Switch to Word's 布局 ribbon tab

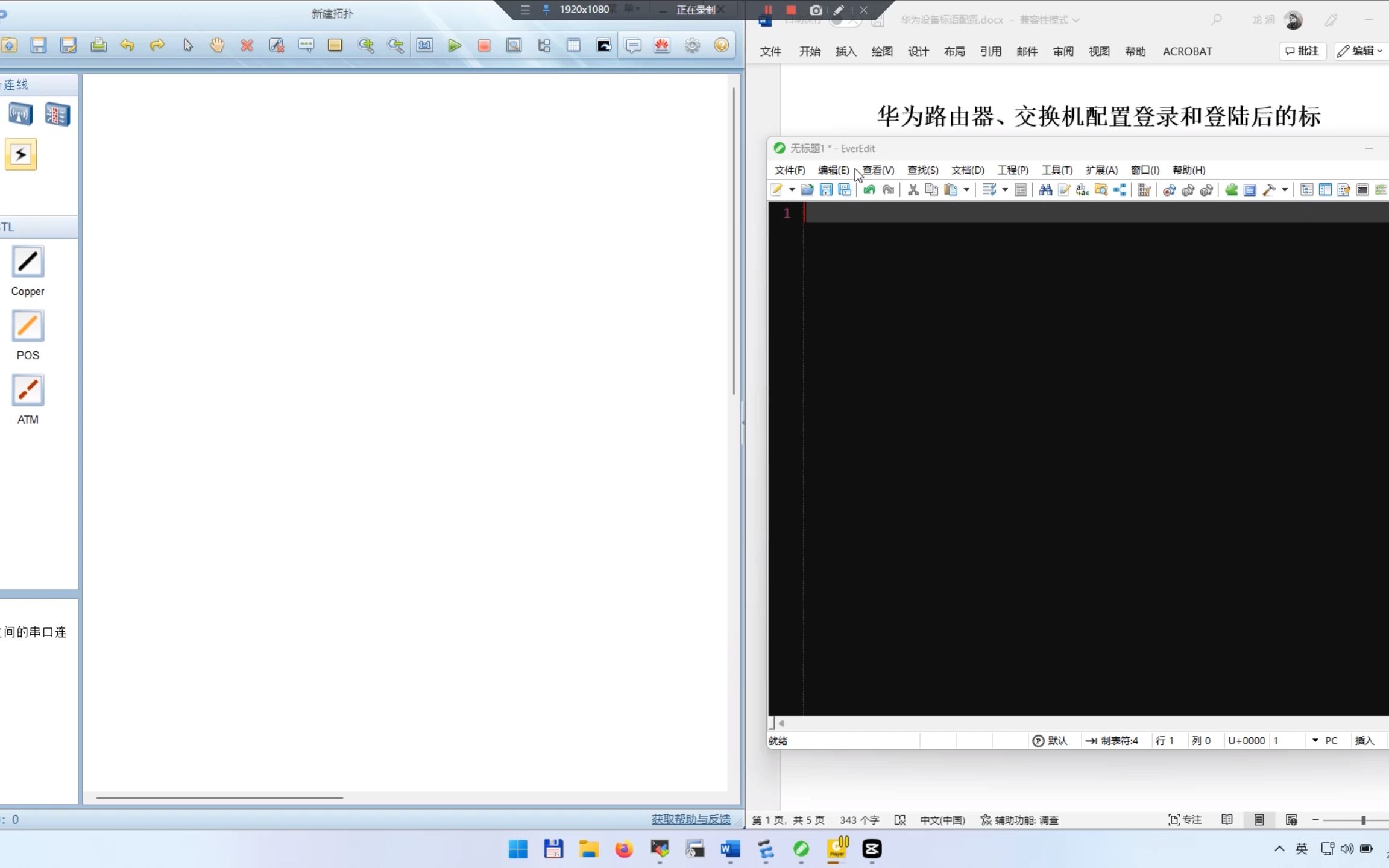(954, 51)
